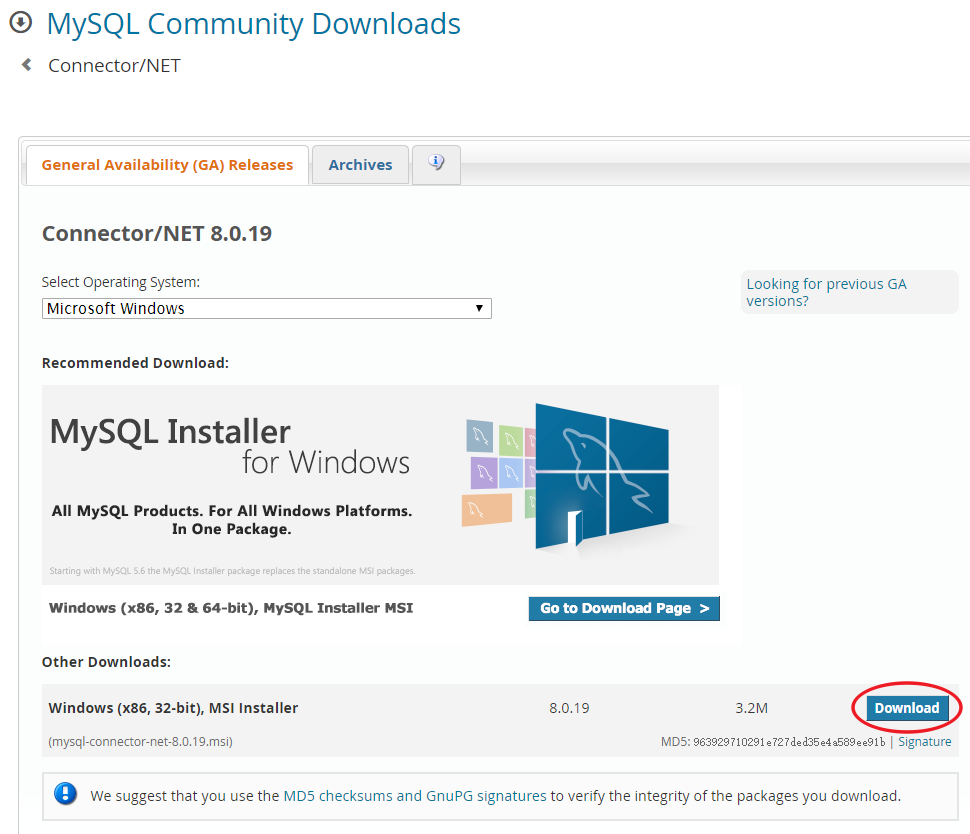Click the 8.0.19 version cell

(569, 708)
